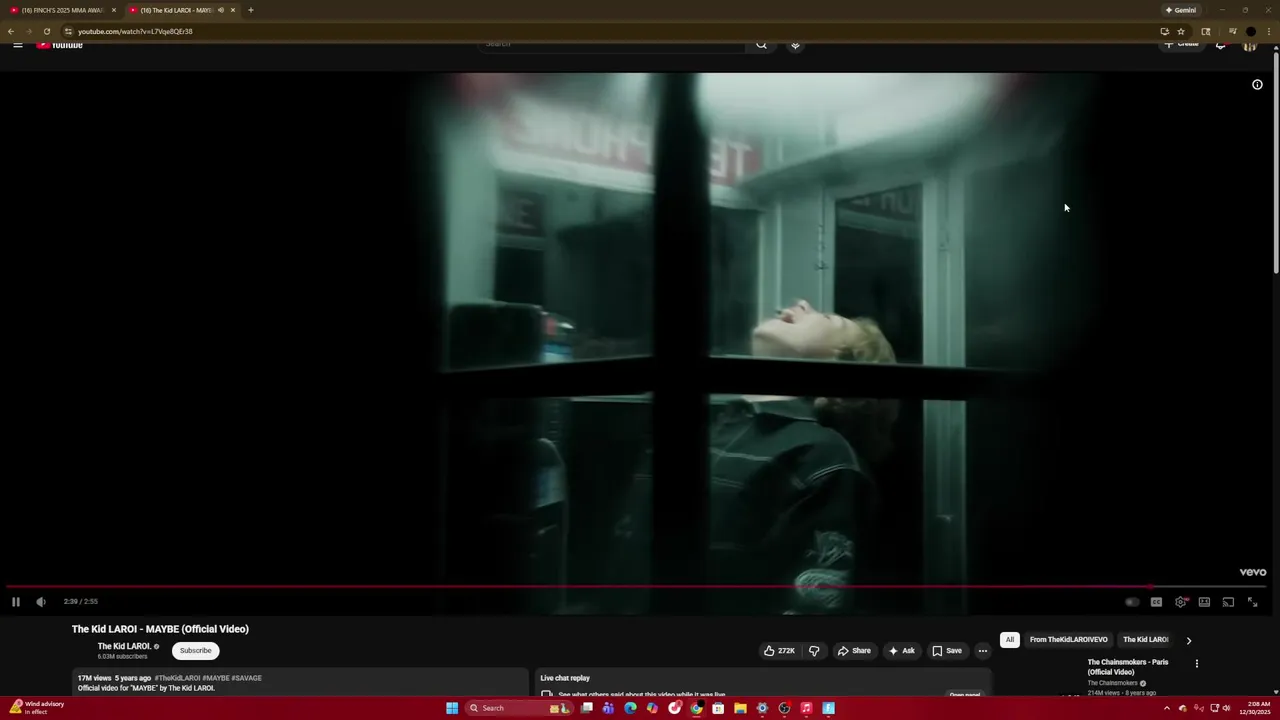Image resolution: width=1280 pixels, height=720 pixels.
Task: Open Apple Music from taskbar
Action: pyautogui.click(x=806, y=708)
